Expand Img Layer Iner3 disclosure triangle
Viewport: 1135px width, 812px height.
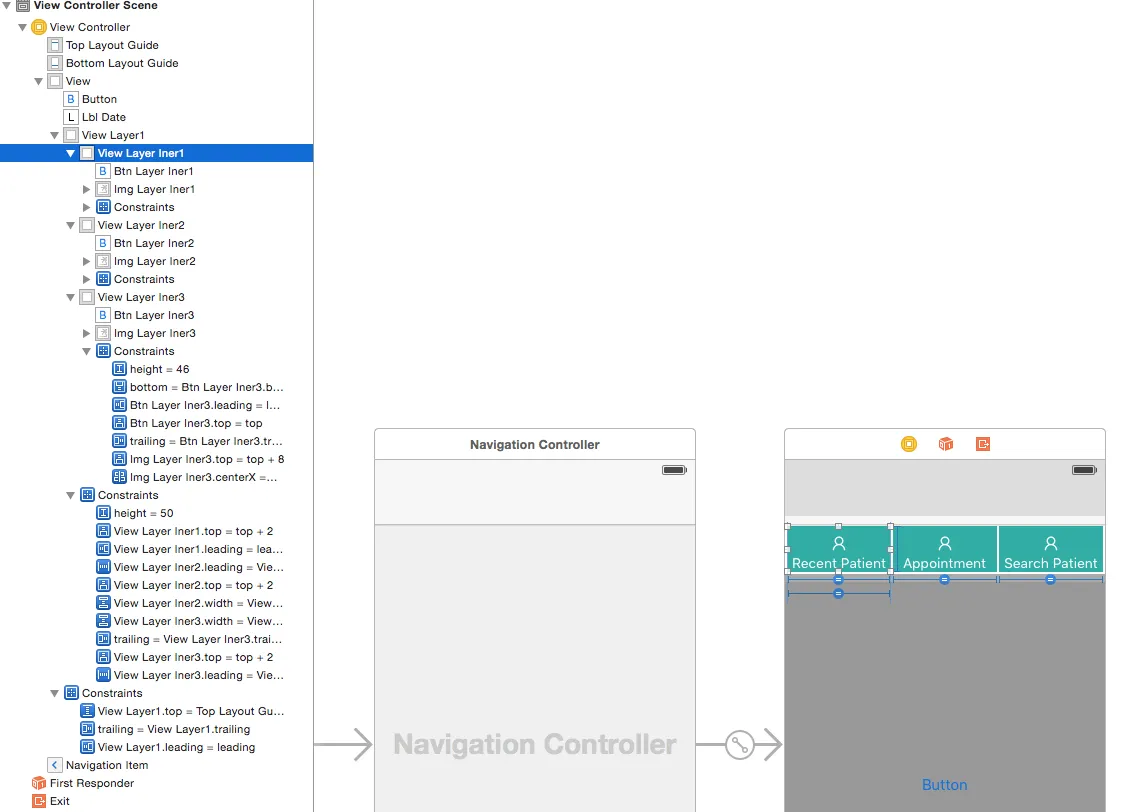[87, 334]
